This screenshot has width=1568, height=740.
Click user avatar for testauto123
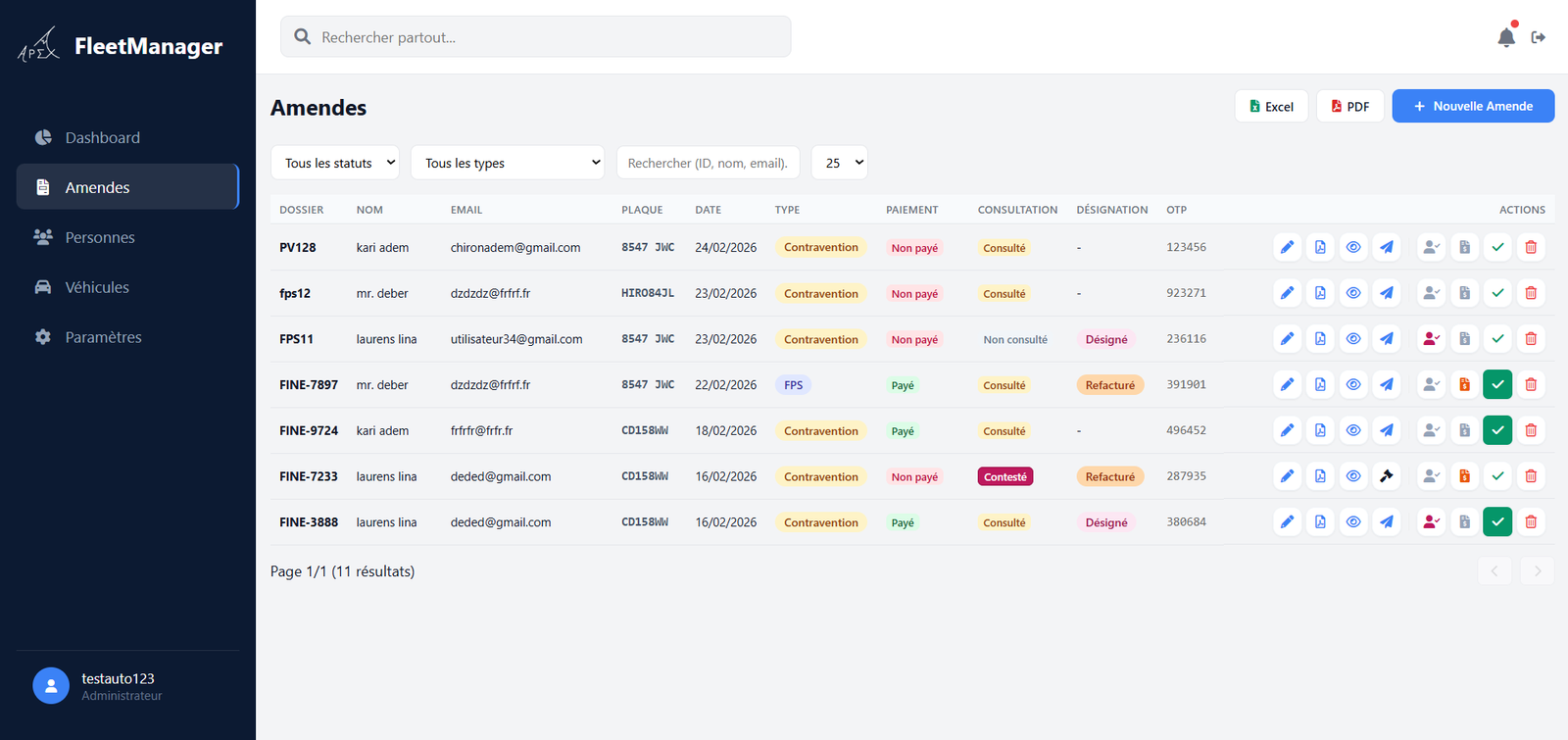click(51, 686)
